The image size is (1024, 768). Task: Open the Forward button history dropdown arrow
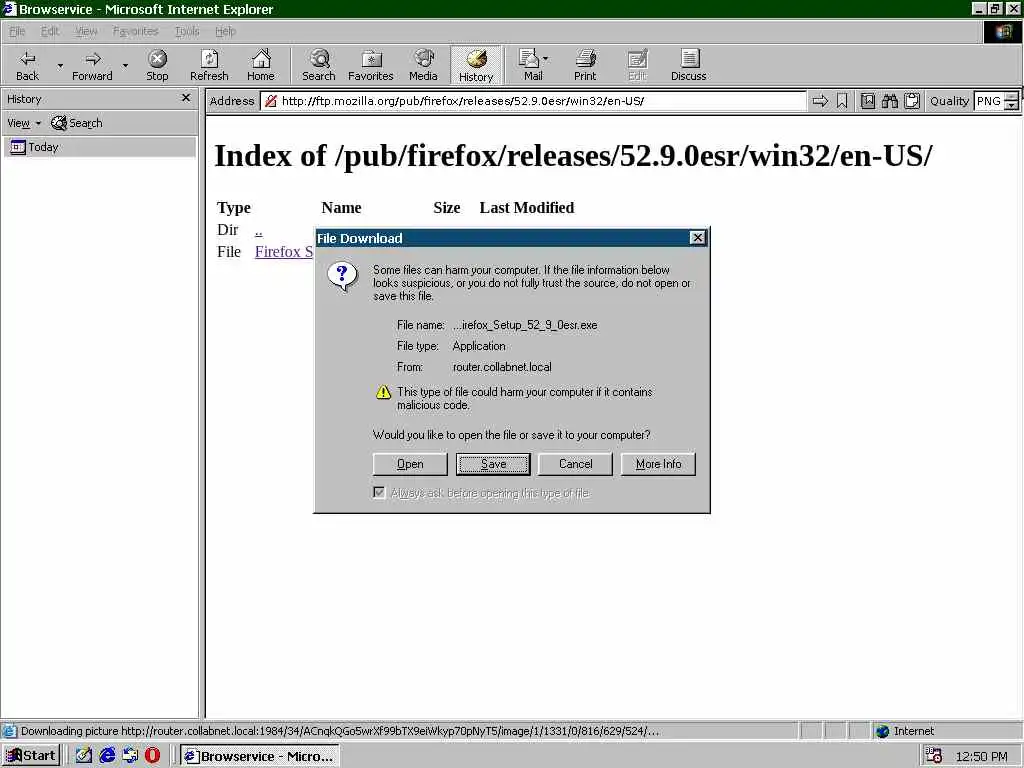(125, 65)
